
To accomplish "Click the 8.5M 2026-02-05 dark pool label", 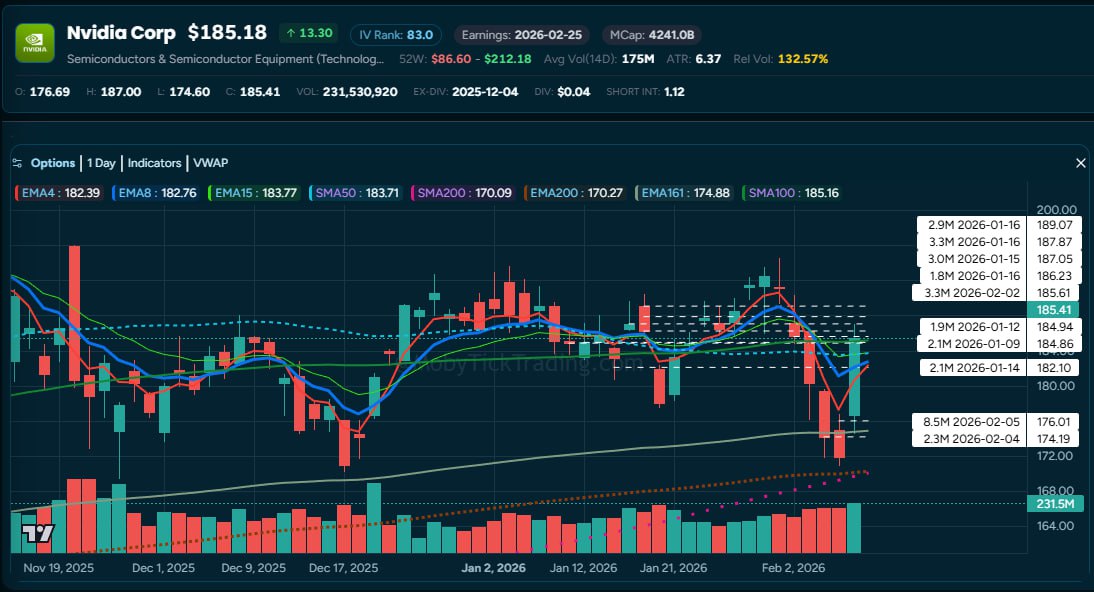I will 970,421.
